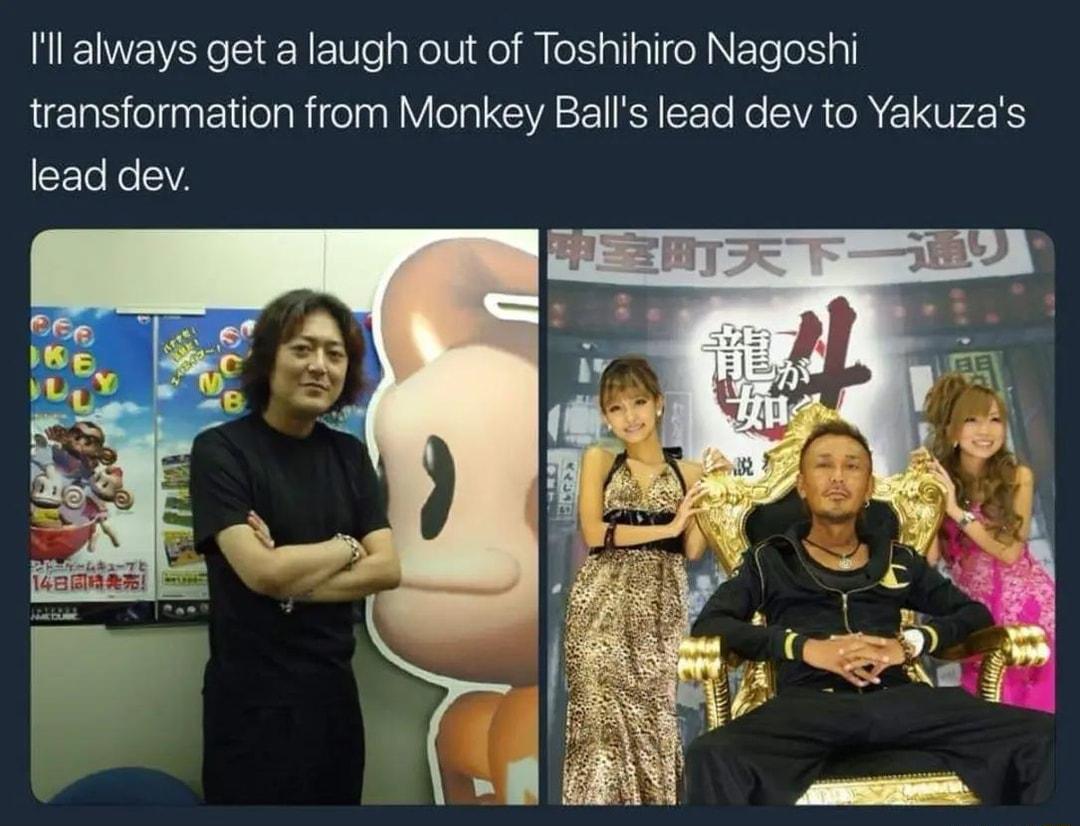Click the man in the black t-shirt
1080x826 pixels.
pos(293,544)
